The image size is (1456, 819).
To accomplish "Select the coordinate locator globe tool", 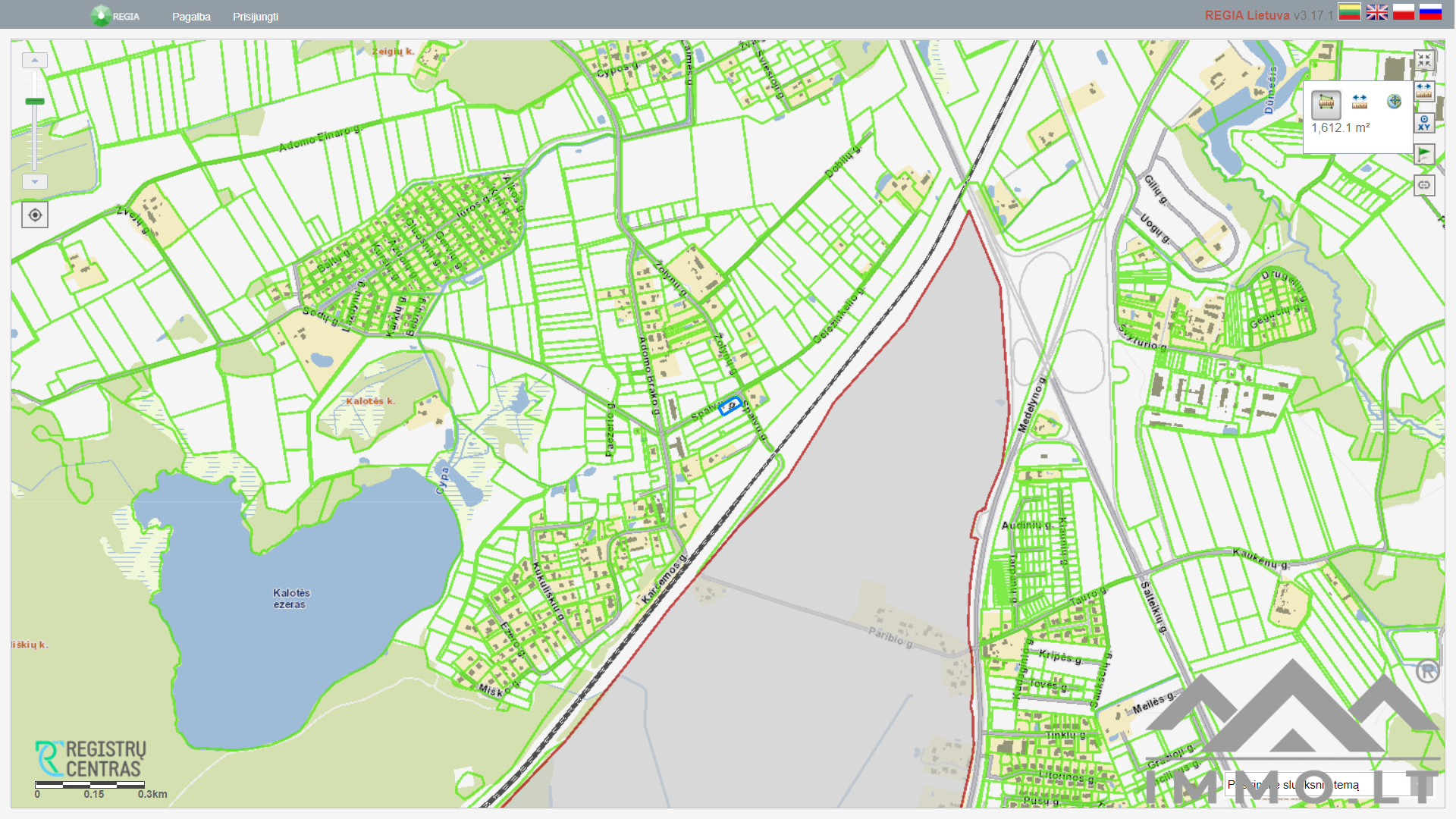I will click(1394, 102).
